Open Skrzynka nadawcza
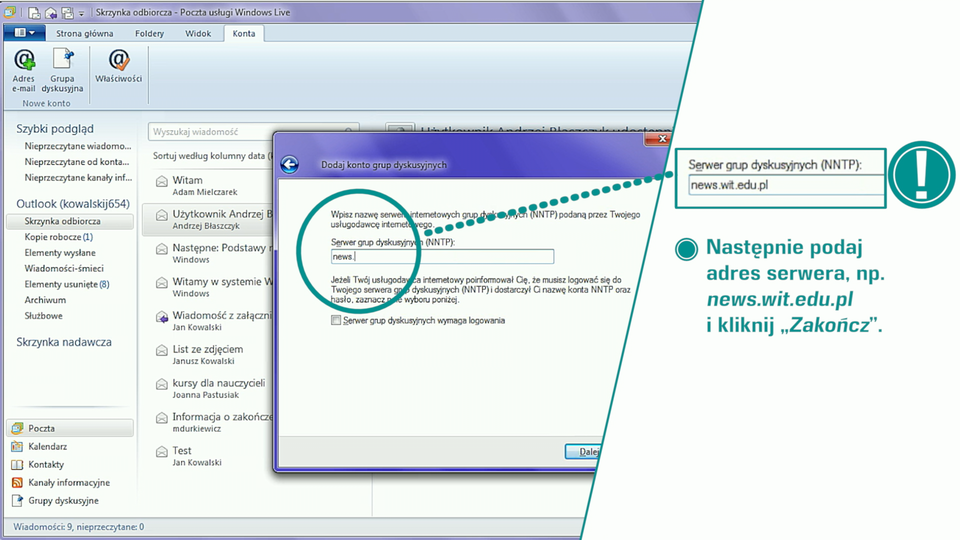The image size is (960, 540). tap(64, 342)
